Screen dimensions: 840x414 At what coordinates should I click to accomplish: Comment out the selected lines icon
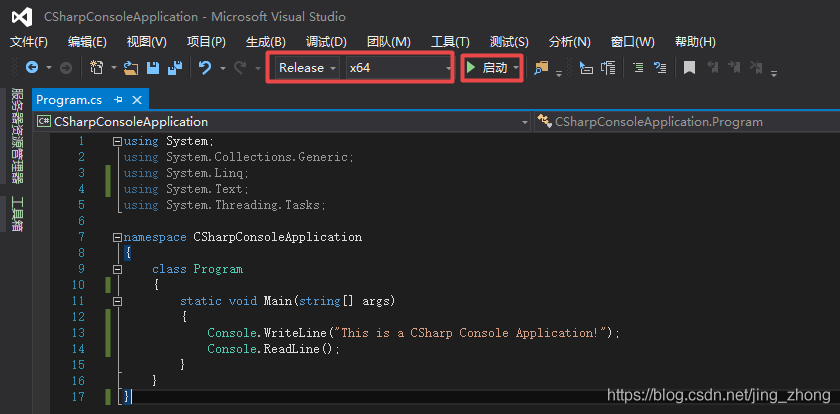[x=638, y=68]
